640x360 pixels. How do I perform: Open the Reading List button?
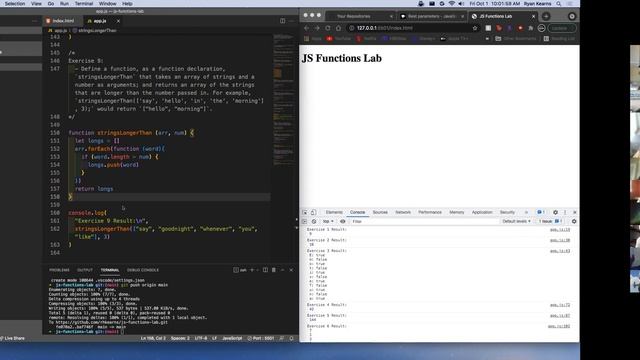[x=559, y=39]
